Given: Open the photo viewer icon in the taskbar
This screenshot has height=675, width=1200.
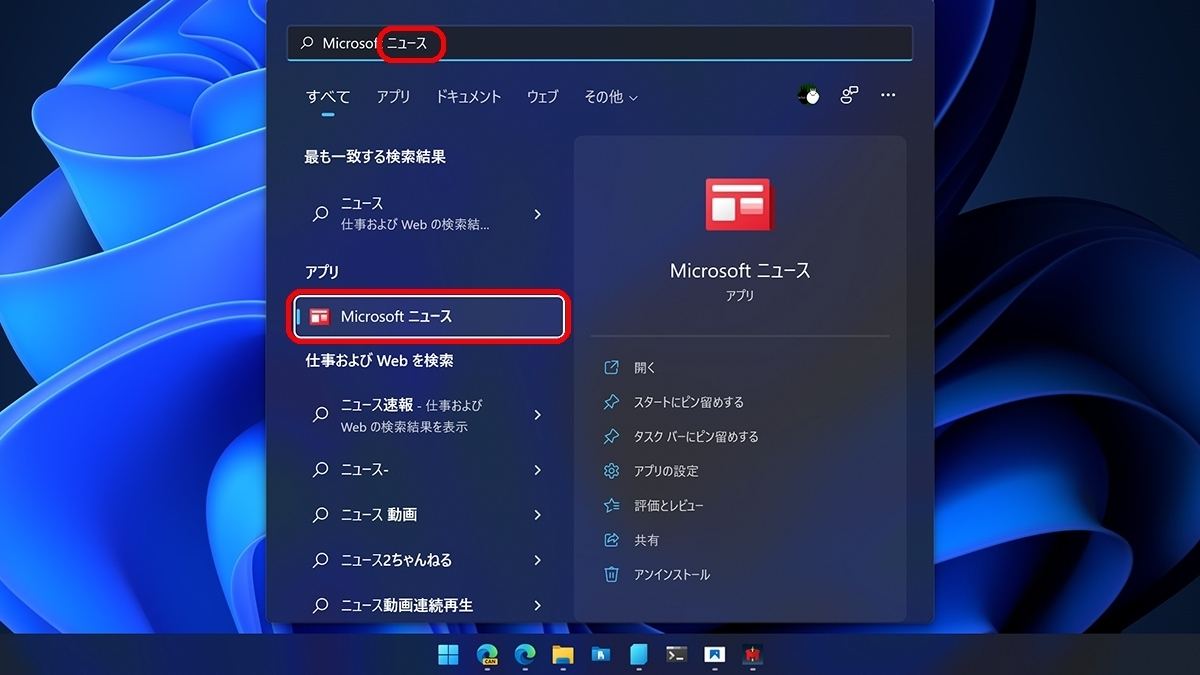Looking at the screenshot, I should tap(715, 655).
